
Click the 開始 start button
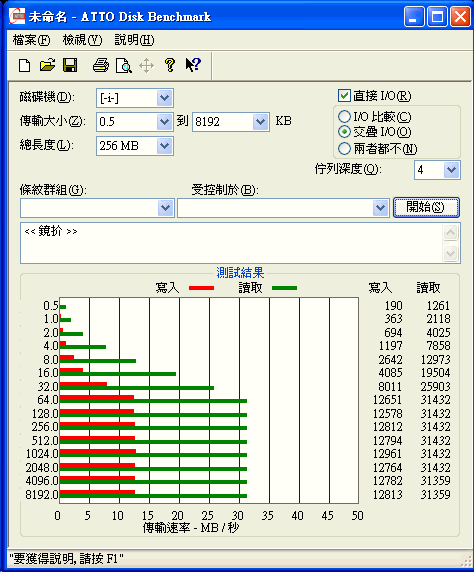coord(426,207)
